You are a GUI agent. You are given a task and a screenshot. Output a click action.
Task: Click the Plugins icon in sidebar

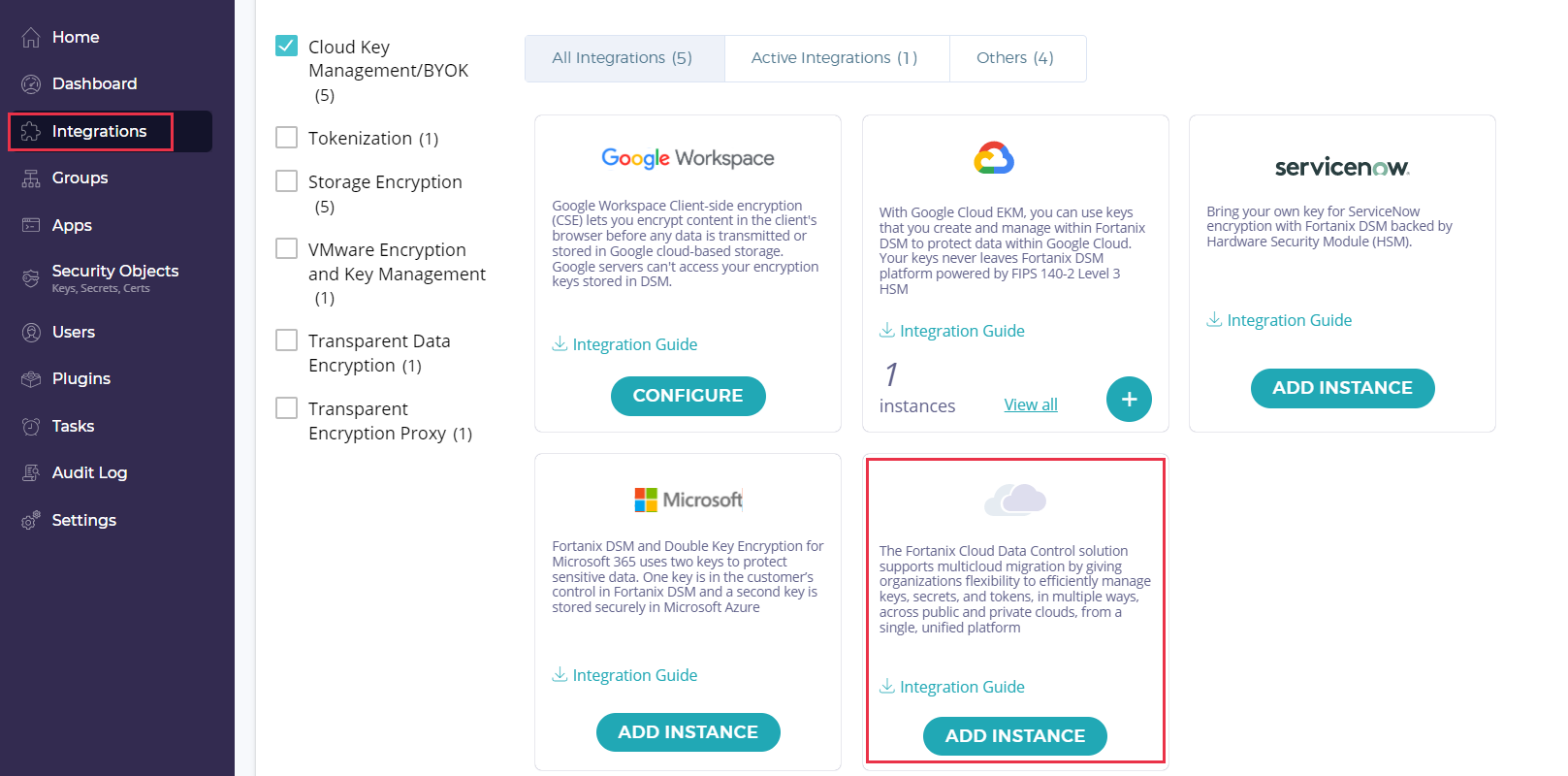click(x=31, y=379)
